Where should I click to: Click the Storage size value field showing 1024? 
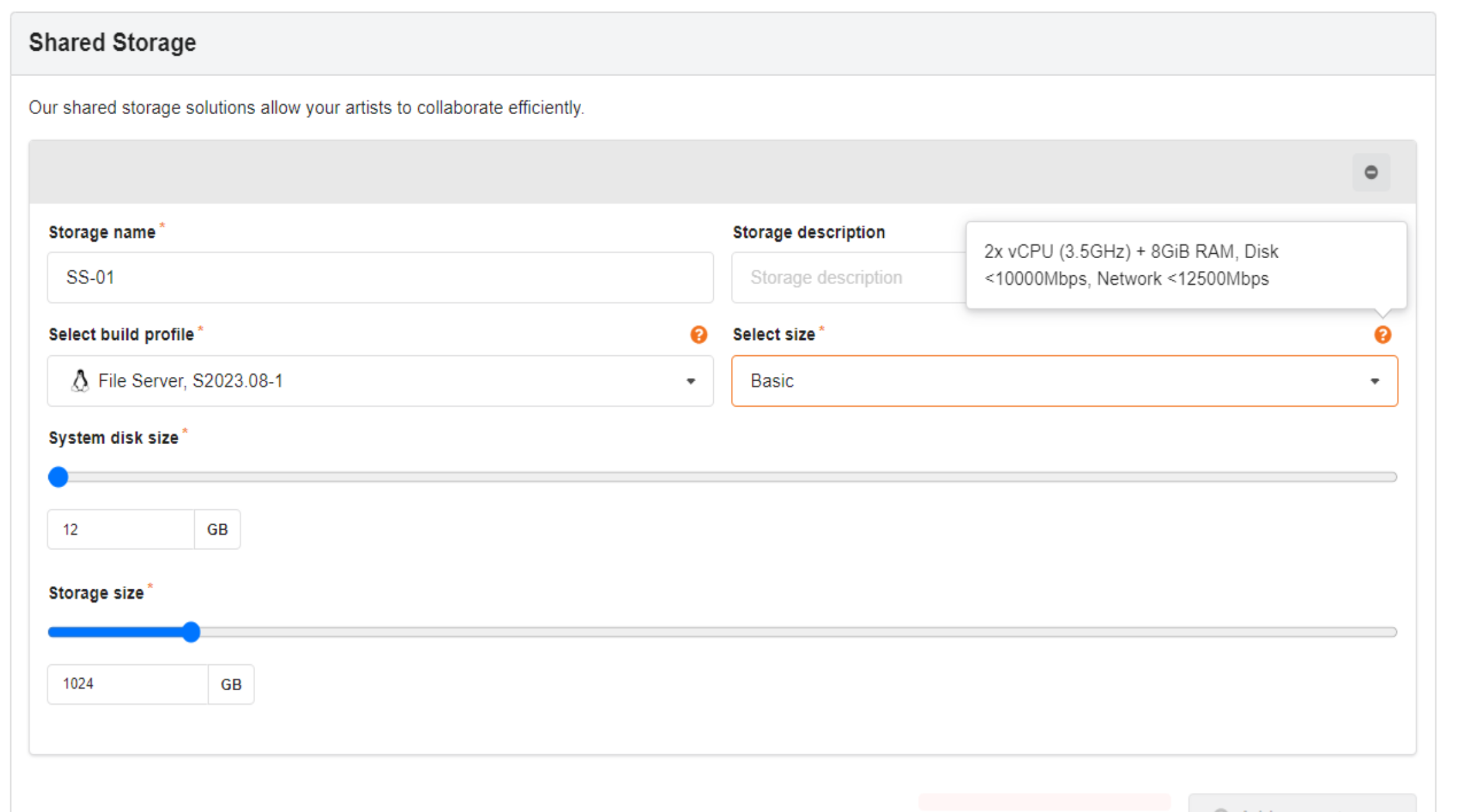[x=127, y=684]
